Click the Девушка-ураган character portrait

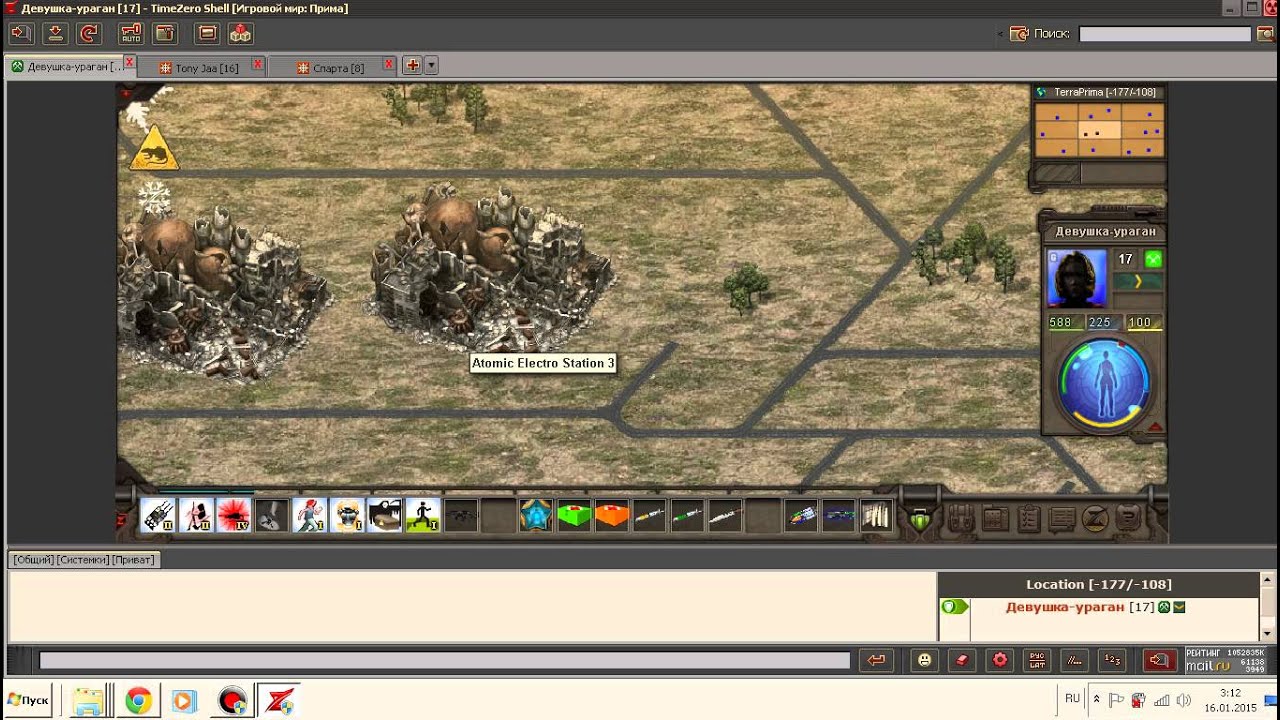[1077, 277]
